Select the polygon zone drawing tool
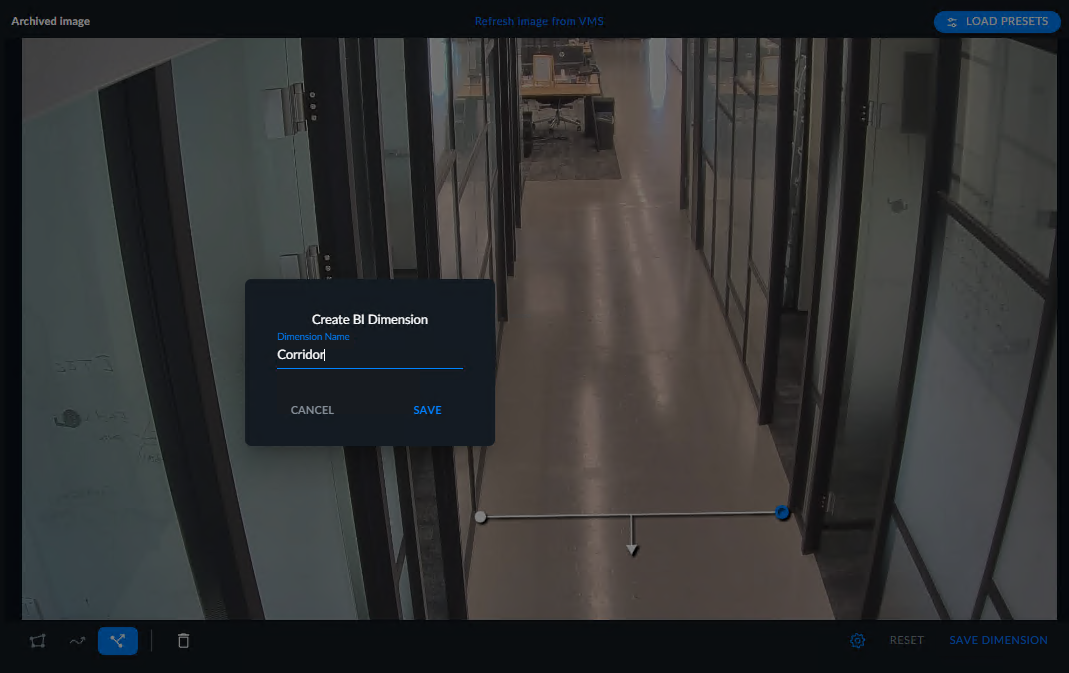Viewport: 1069px width, 673px height. pos(37,641)
